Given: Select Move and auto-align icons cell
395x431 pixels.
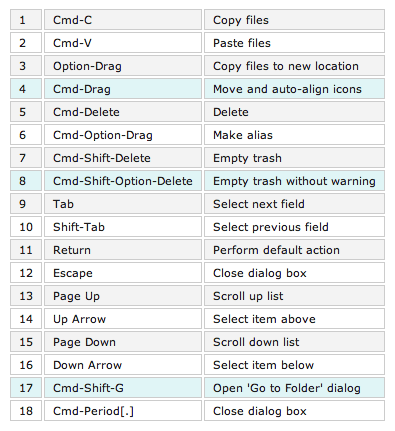Looking at the screenshot, I should pos(294,89).
